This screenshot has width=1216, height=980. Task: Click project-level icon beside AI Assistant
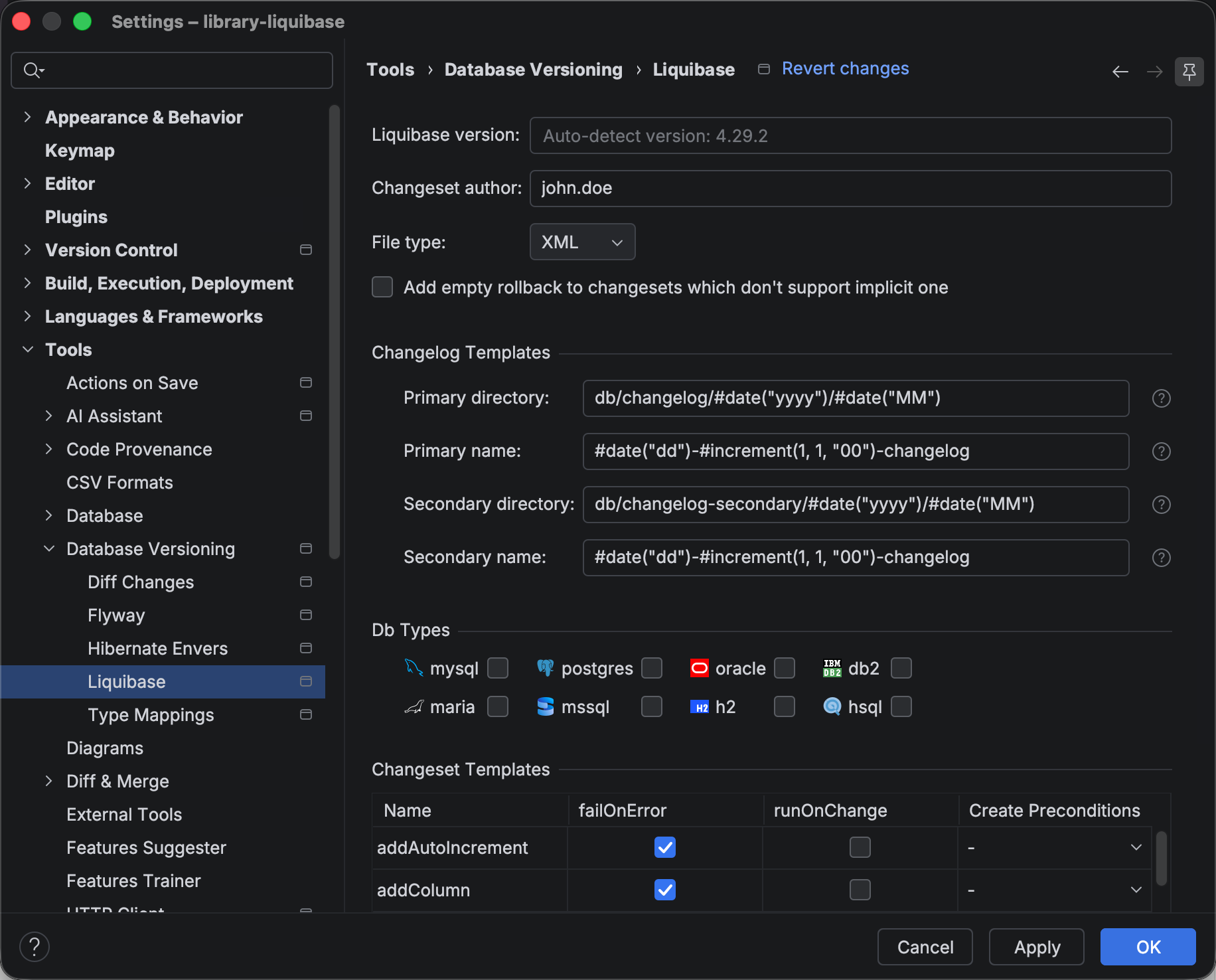[306, 416]
